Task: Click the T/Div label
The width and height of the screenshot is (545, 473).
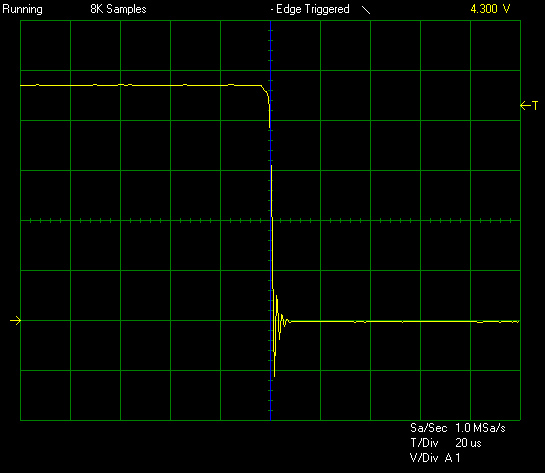Action: [x=424, y=443]
